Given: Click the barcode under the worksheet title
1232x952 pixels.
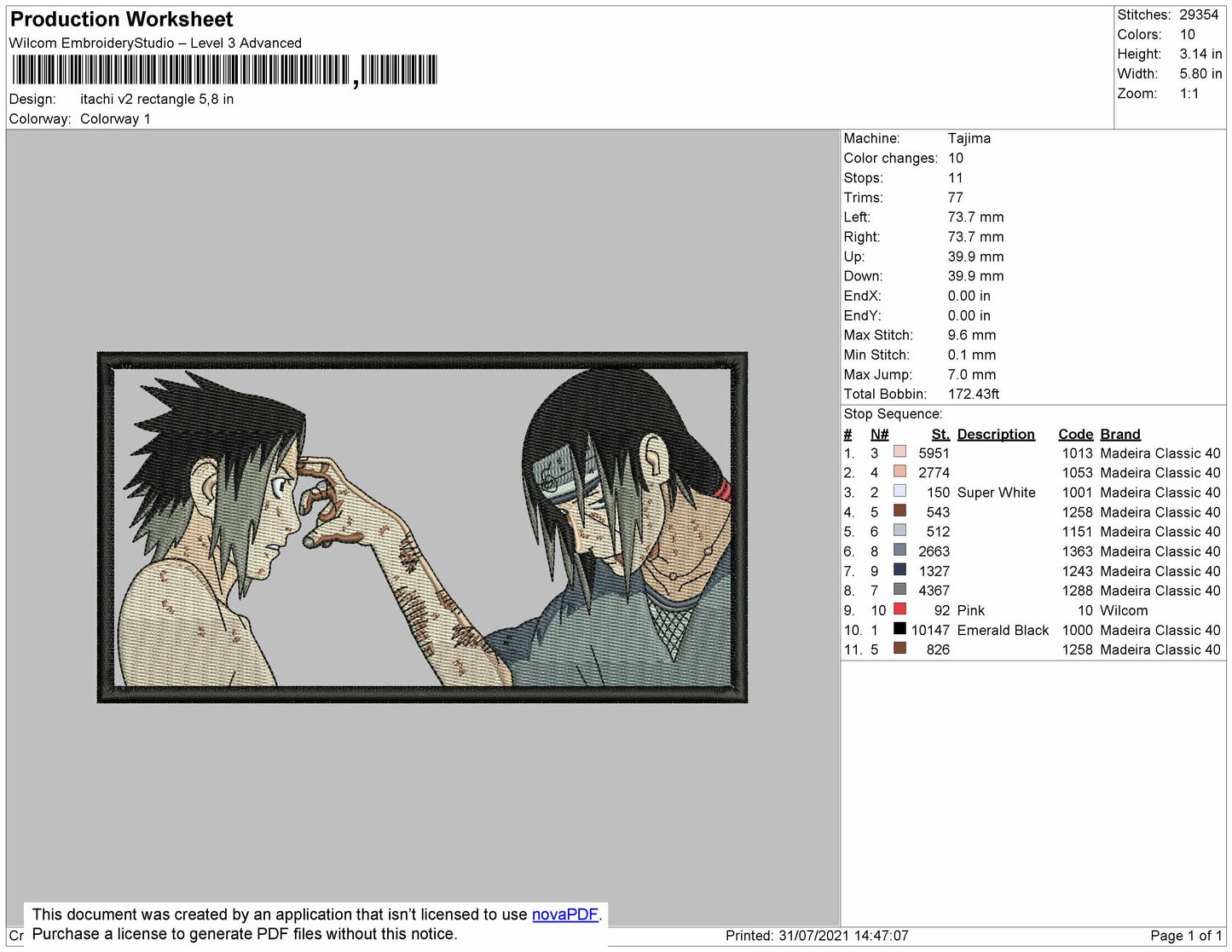Looking at the screenshot, I should [224, 70].
